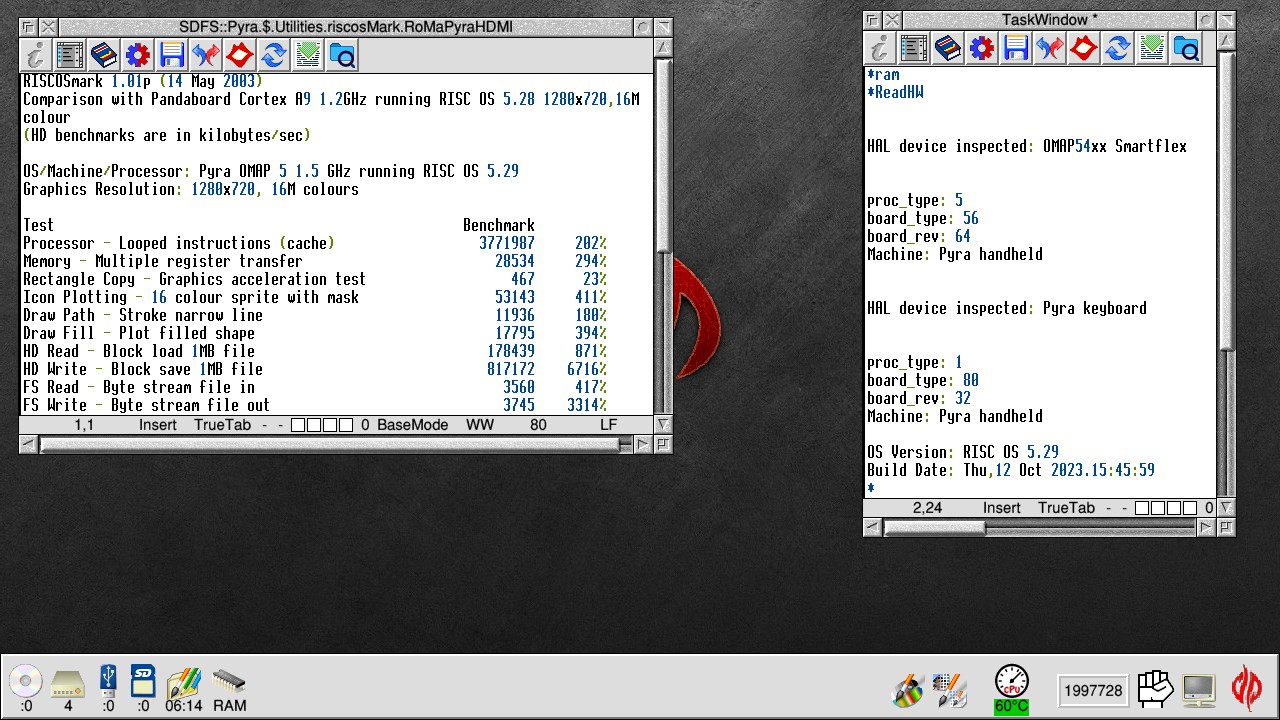Viewport: 1280px width, 720px height.
Task: Open the info 'i' icon in TaskWindow toolbar
Action: tap(880, 48)
